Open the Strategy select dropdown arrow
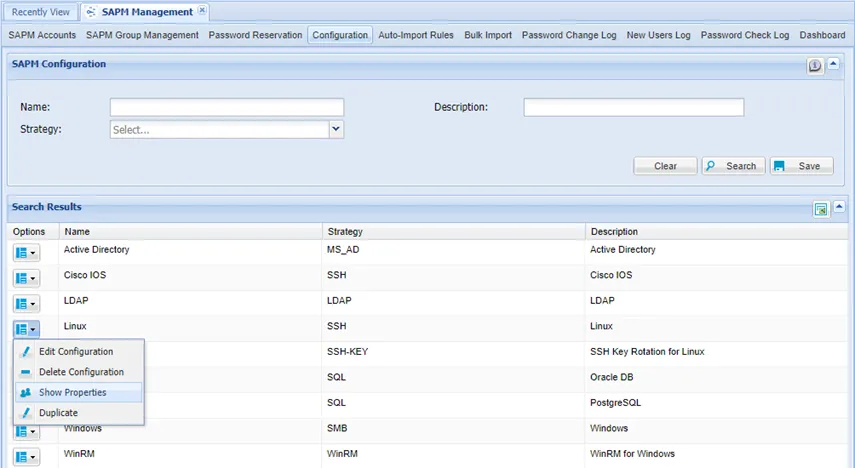 pyautogui.click(x=336, y=129)
